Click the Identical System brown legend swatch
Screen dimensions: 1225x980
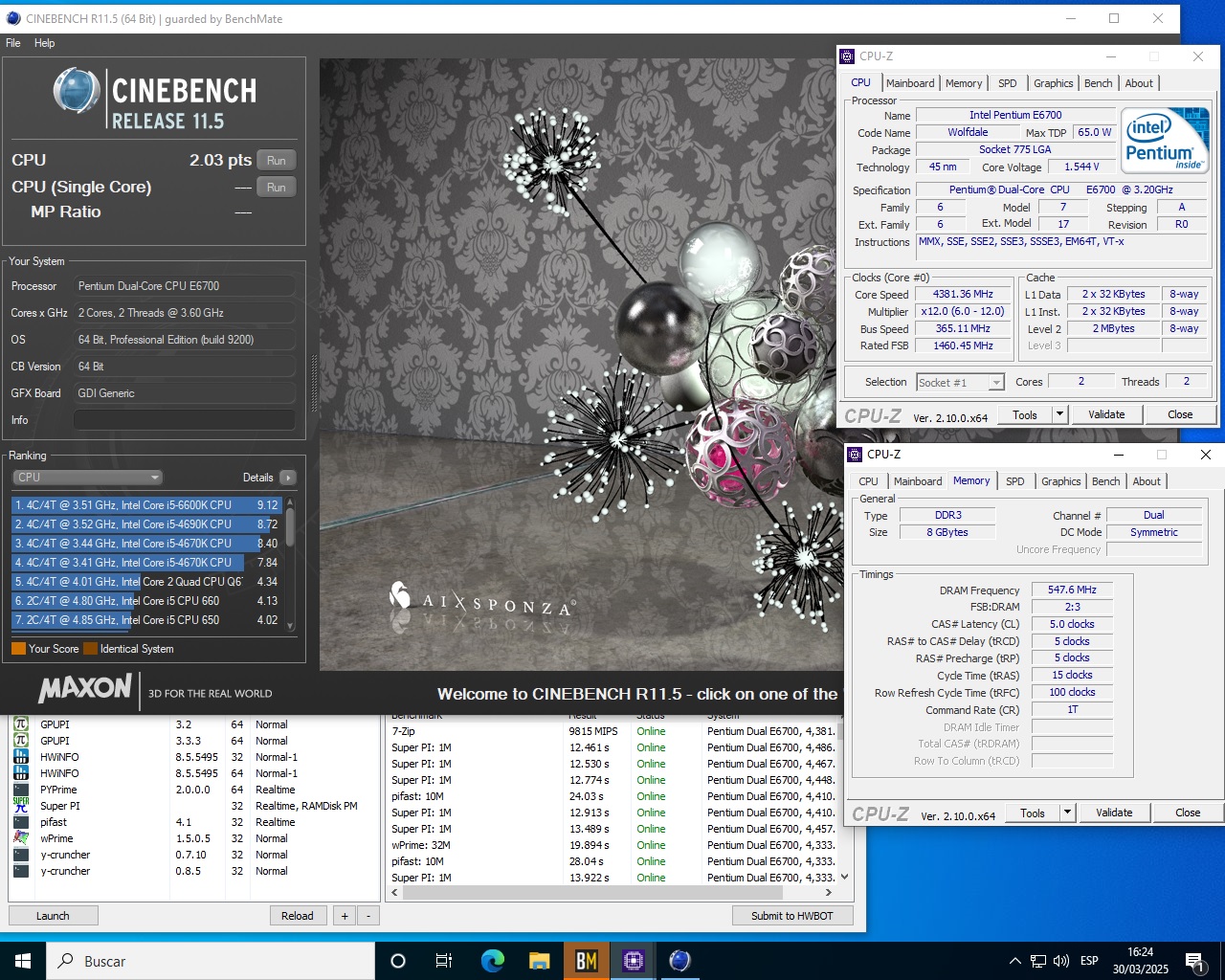(x=90, y=649)
